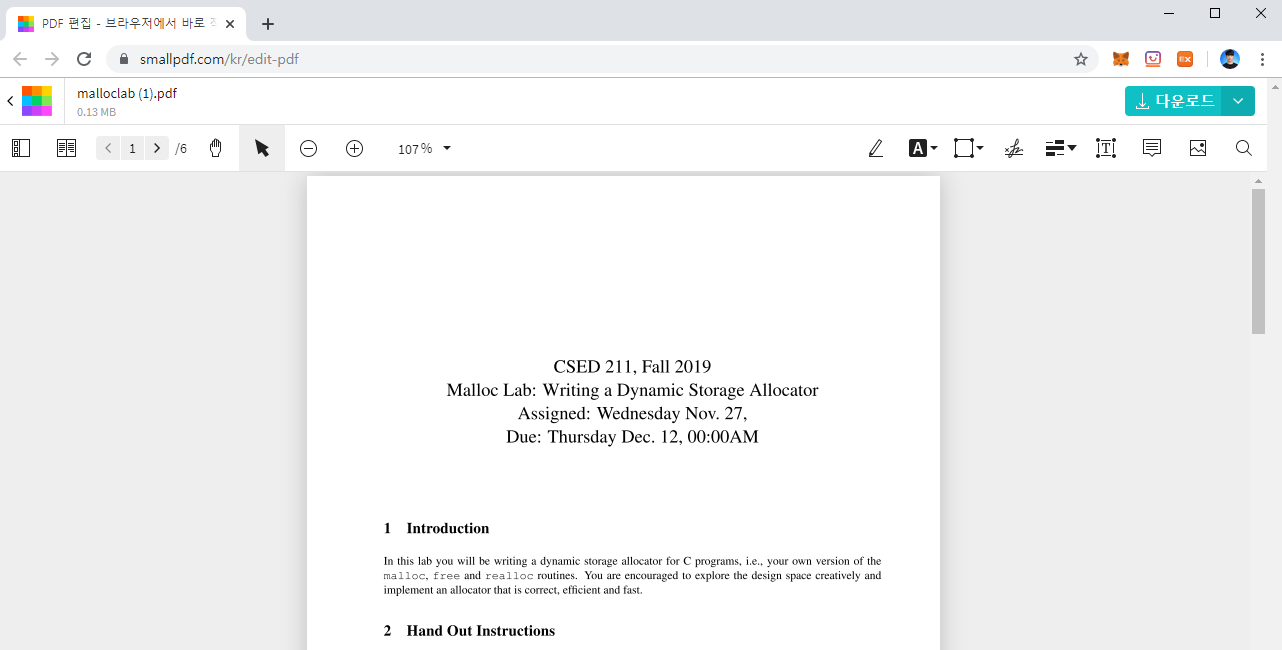
Task: Open the 107% zoom level dropdown
Action: coord(424,148)
